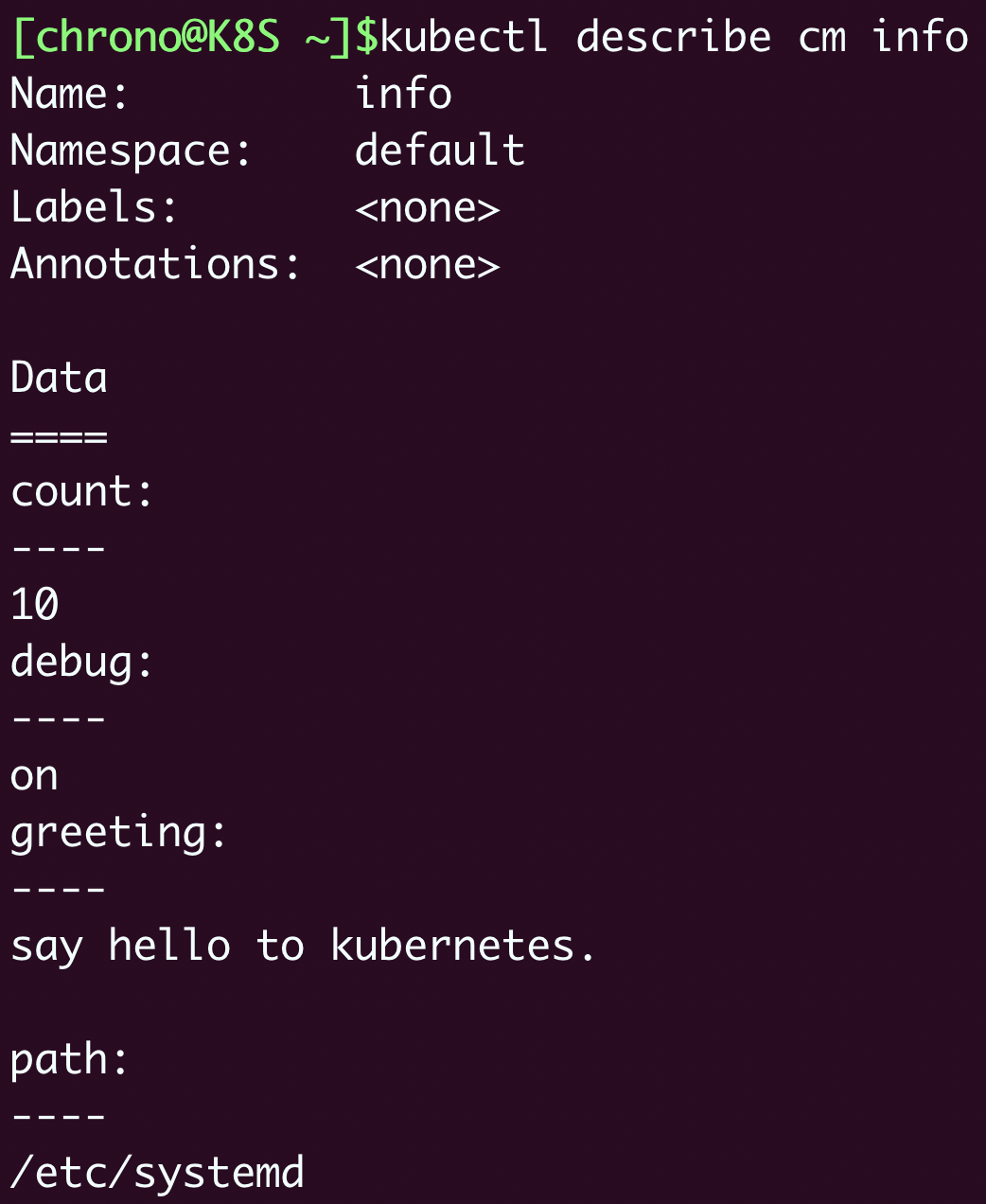Click the info value beside Name
Screen dimensions: 986x1204
[403, 95]
